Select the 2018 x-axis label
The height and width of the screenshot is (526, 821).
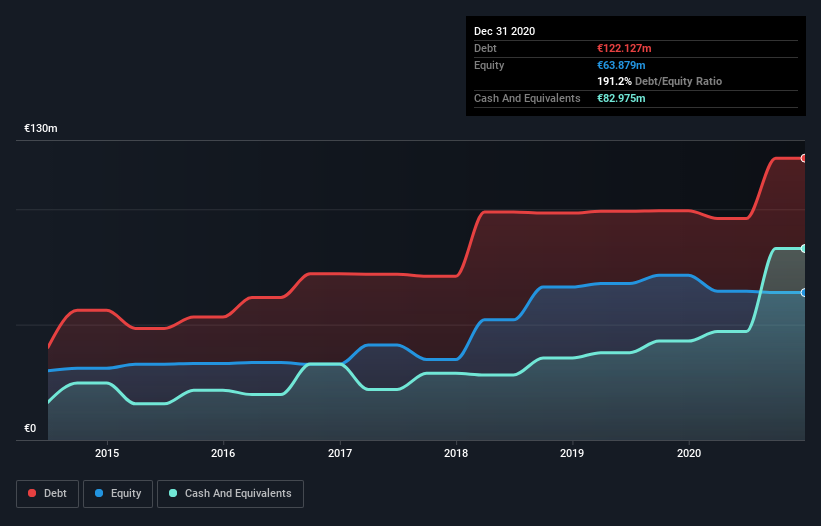pyautogui.click(x=456, y=453)
